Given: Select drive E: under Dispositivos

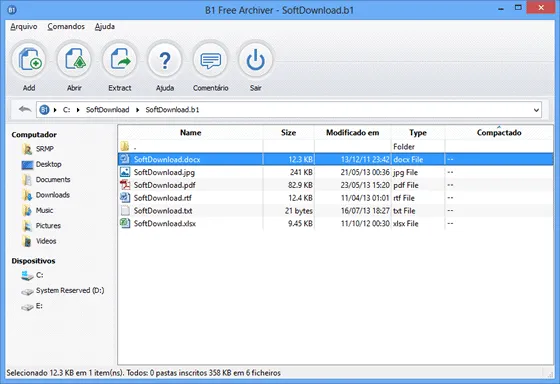Looking at the screenshot, I should pos(32,306).
